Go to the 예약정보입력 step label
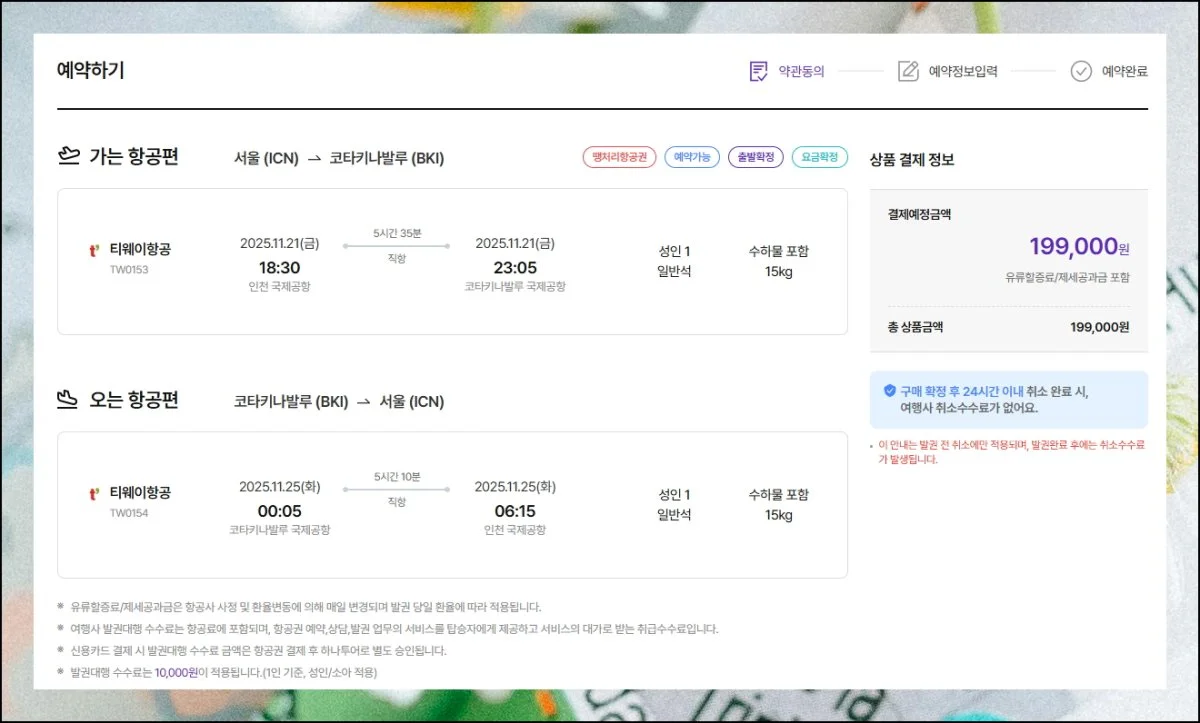1200x723 pixels. [x=962, y=72]
